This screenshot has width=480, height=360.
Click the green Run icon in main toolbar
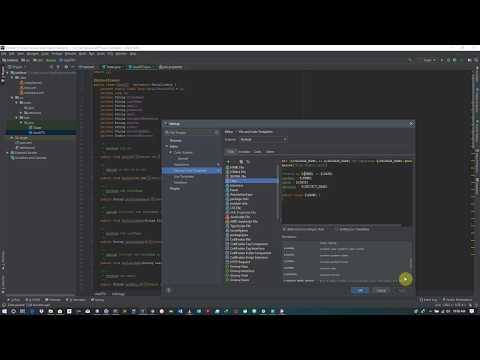tap(442, 60)
